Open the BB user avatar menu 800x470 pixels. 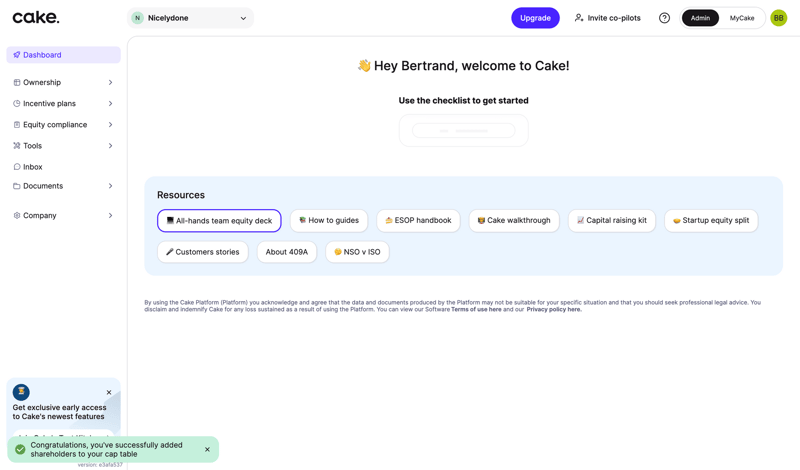[778, 18]
